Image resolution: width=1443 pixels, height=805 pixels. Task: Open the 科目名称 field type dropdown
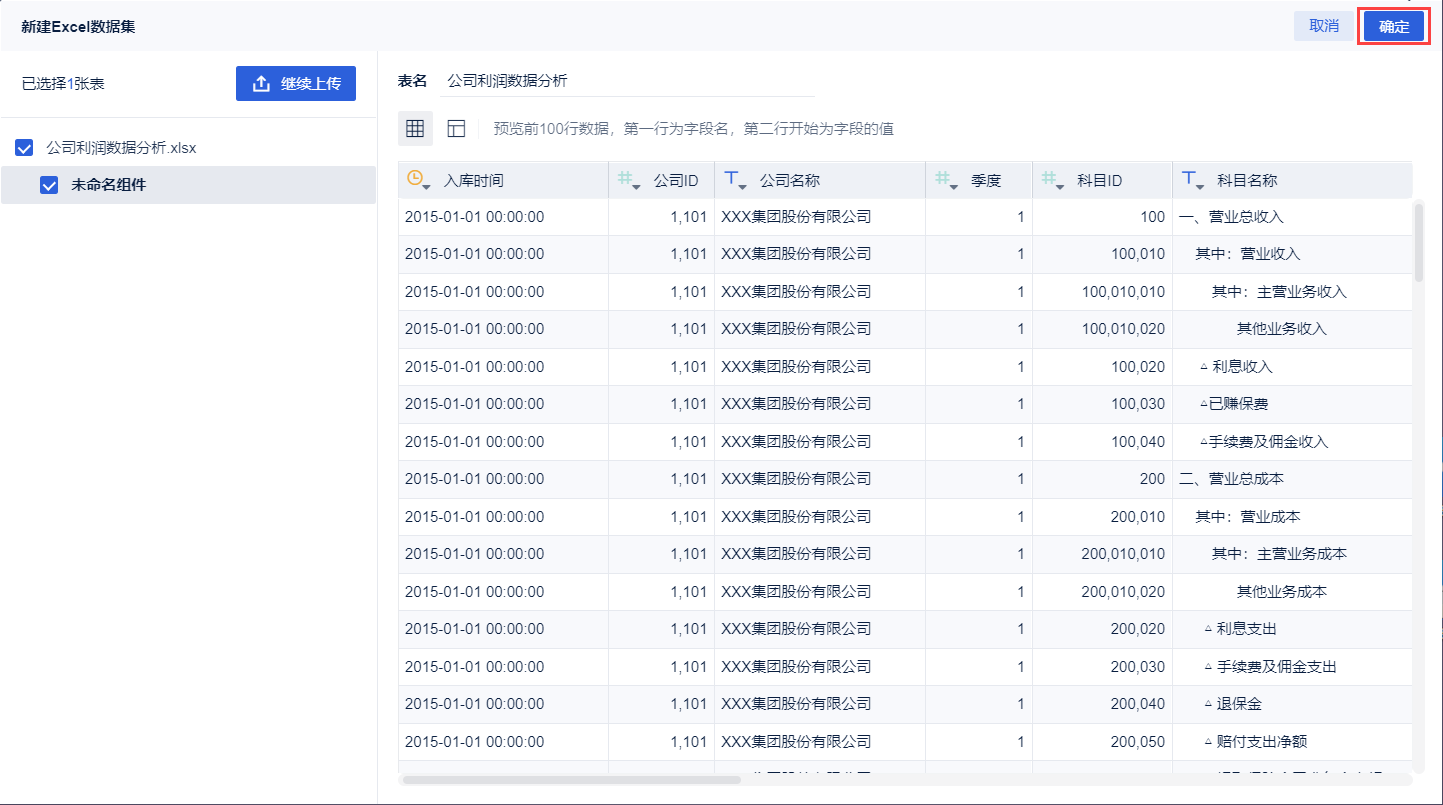(1193, 180)
